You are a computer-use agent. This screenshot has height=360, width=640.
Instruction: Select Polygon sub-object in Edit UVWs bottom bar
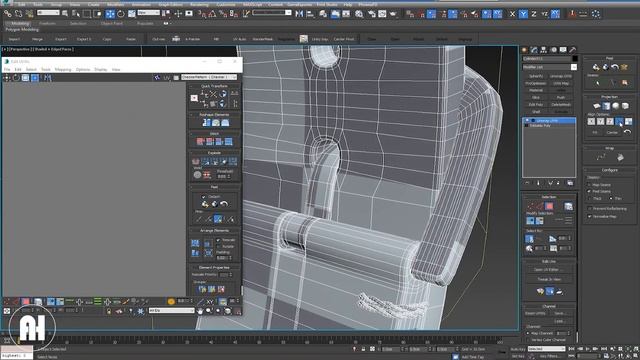(x=26, y=302)
